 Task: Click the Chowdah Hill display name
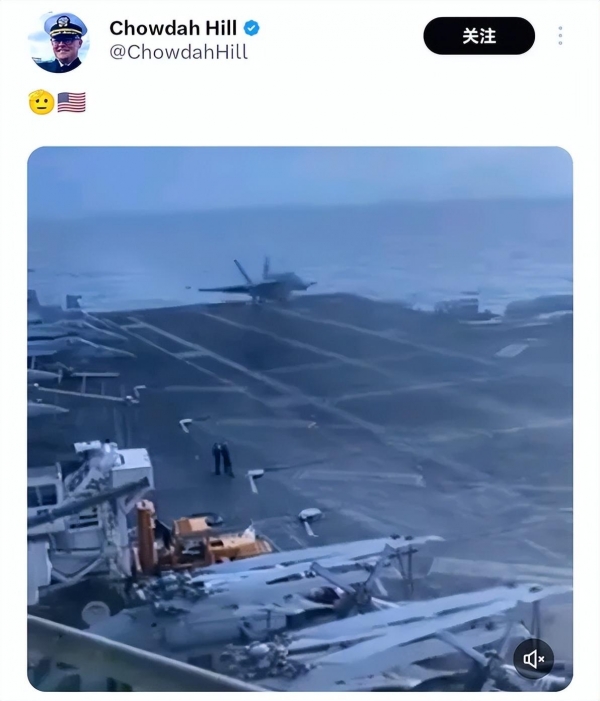click(173, 28)
